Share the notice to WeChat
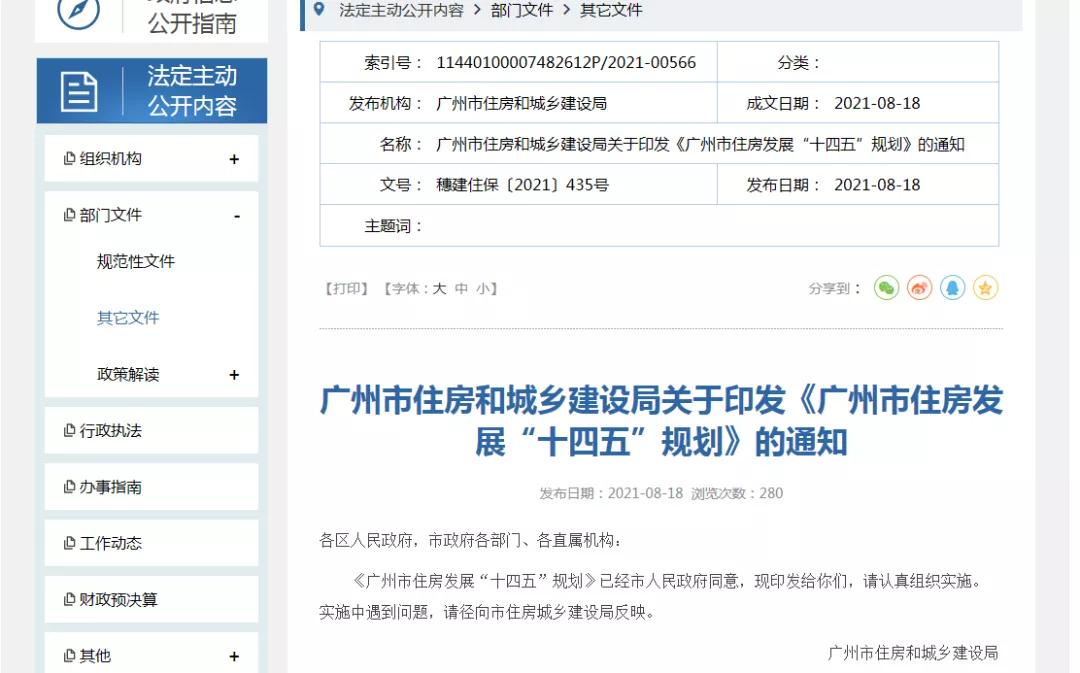 pyautogui.click(x=886, y=288)
